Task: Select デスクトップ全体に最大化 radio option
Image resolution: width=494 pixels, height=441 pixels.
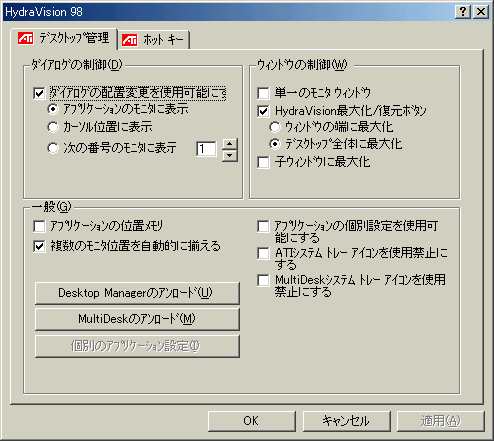Action: [275, 144]
